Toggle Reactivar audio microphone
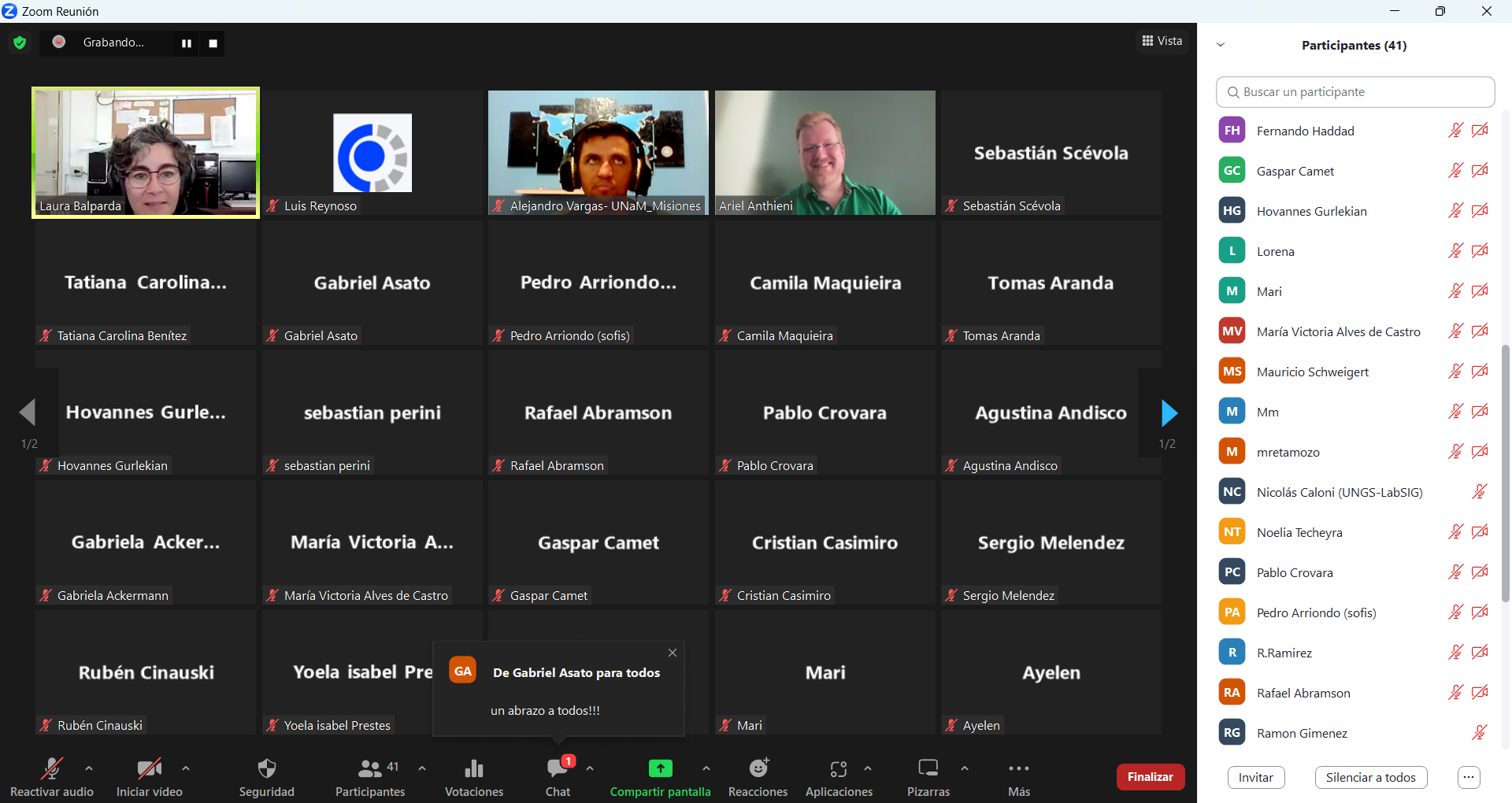 (x=52, y=768)
